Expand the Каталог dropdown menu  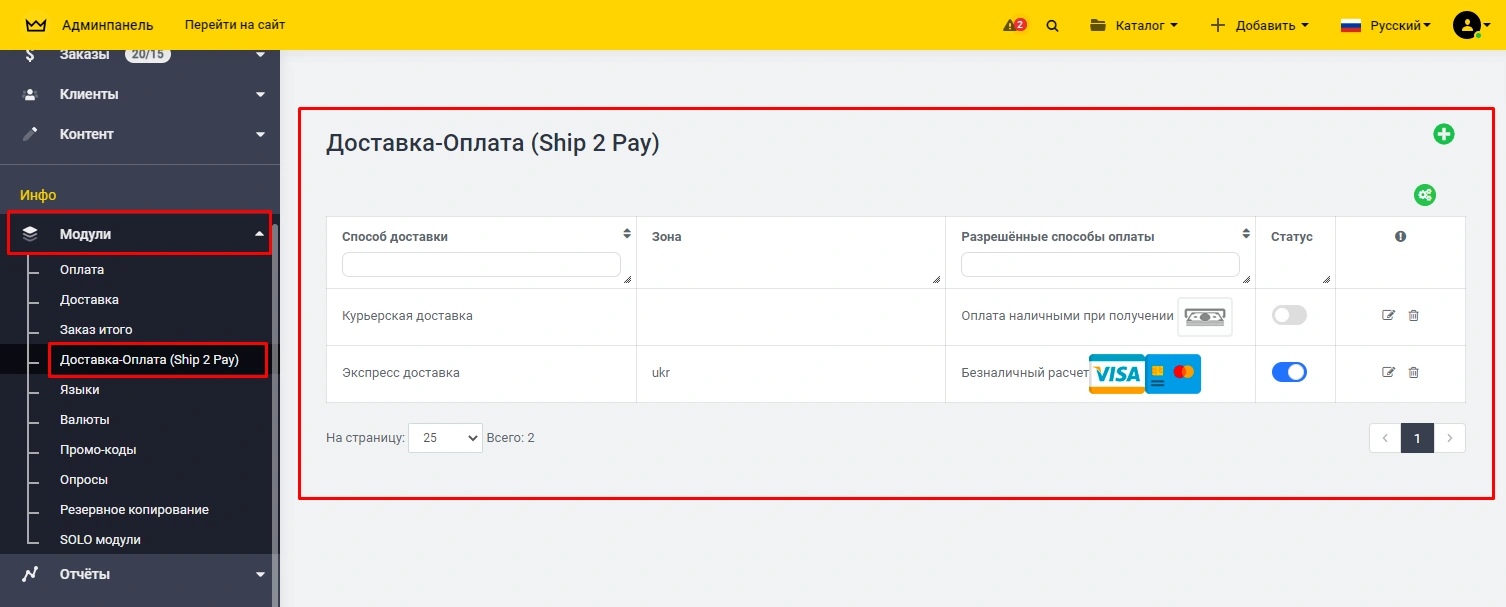tap(1134, 26)
